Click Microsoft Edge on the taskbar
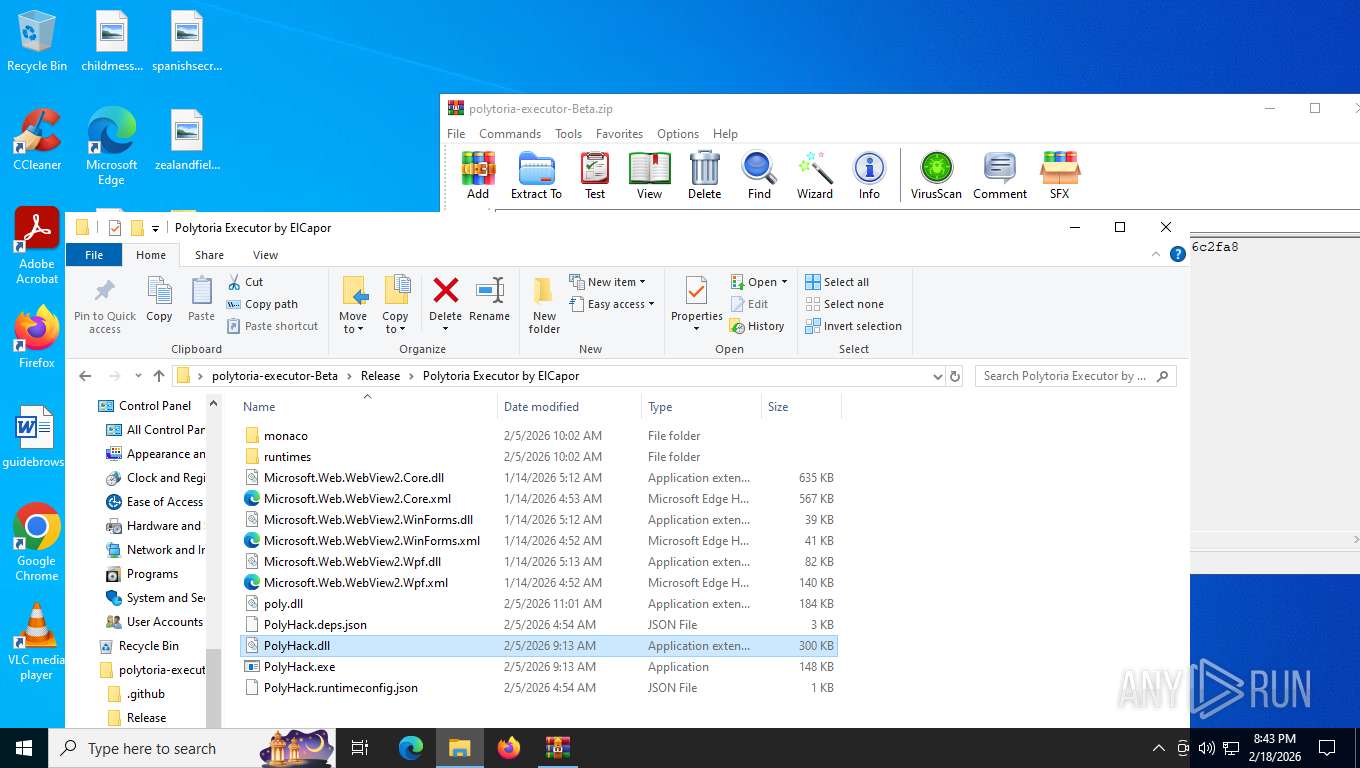This screenshot has width=1360, height=768. tap(411, 748)
